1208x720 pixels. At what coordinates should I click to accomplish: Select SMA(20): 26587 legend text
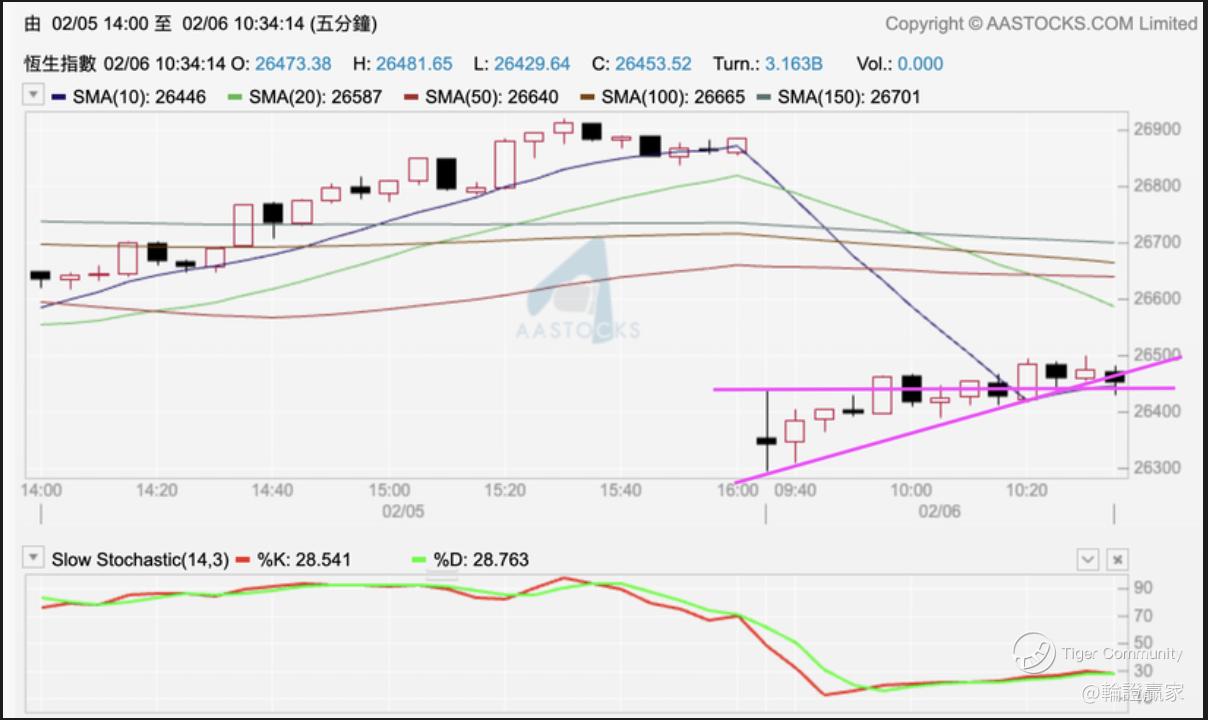tap(315, 97)
